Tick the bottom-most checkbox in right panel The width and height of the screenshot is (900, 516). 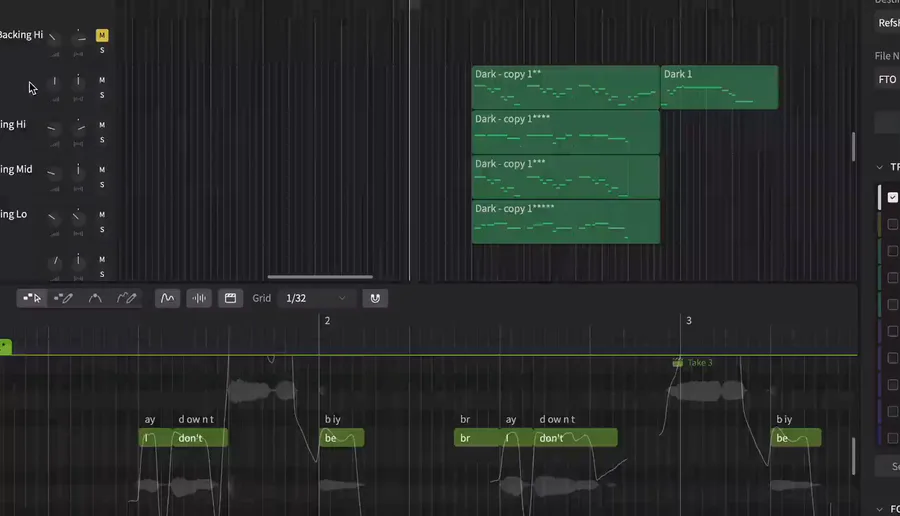pyautogui.click(x=893, y=438)
